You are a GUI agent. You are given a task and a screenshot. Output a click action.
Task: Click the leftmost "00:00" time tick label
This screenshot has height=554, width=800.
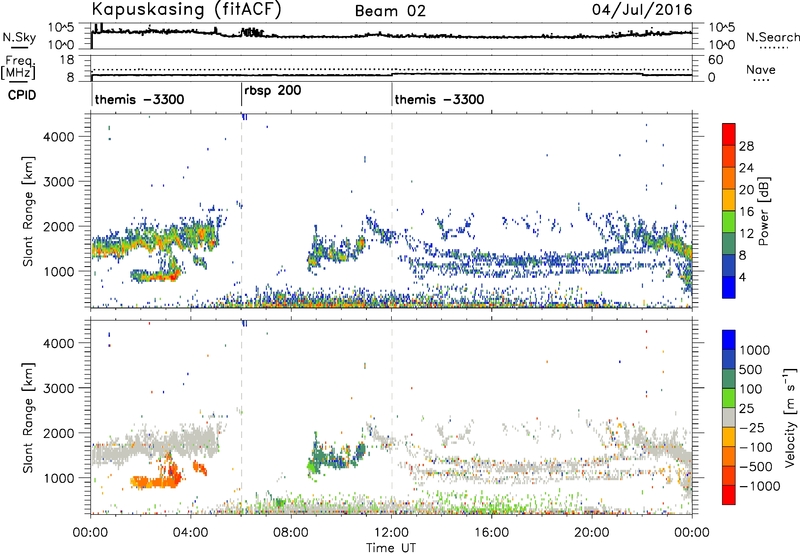click(x=91, y=533)
